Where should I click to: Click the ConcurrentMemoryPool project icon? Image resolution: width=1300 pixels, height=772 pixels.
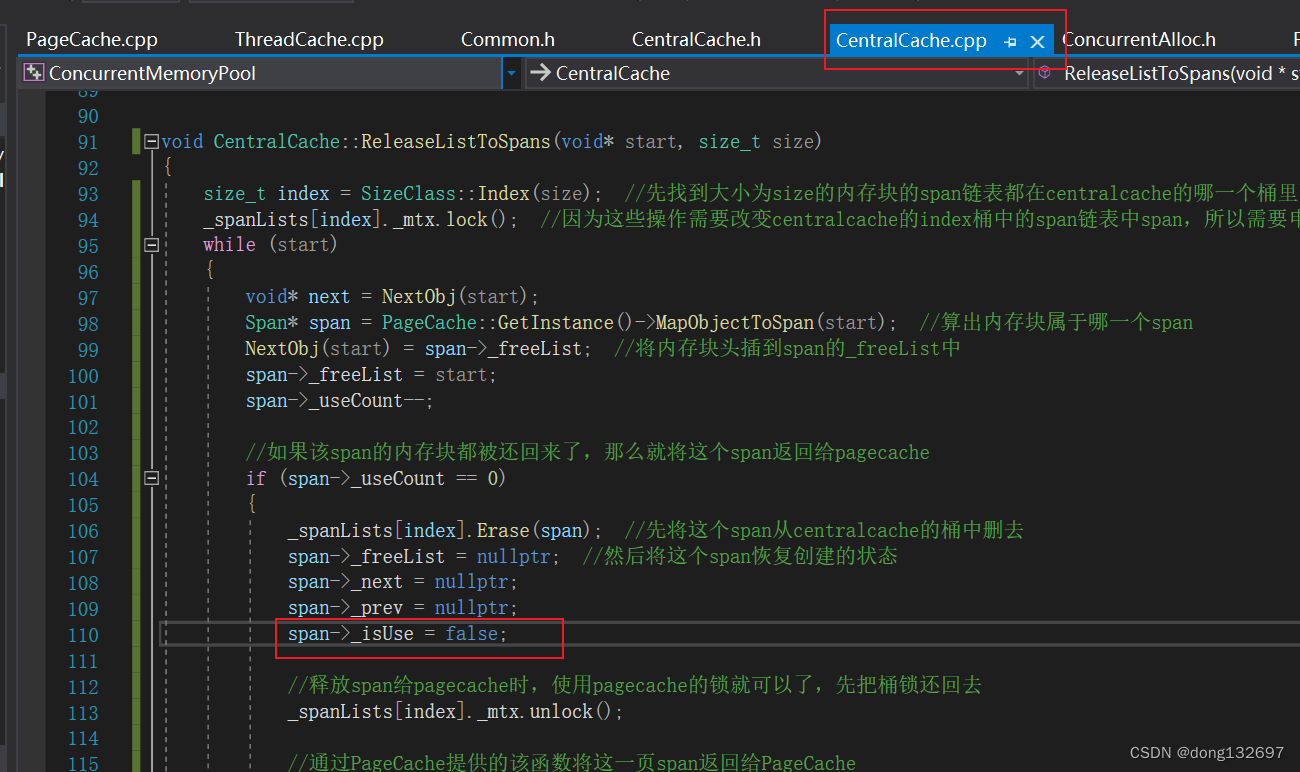click(x=34, y=73)
